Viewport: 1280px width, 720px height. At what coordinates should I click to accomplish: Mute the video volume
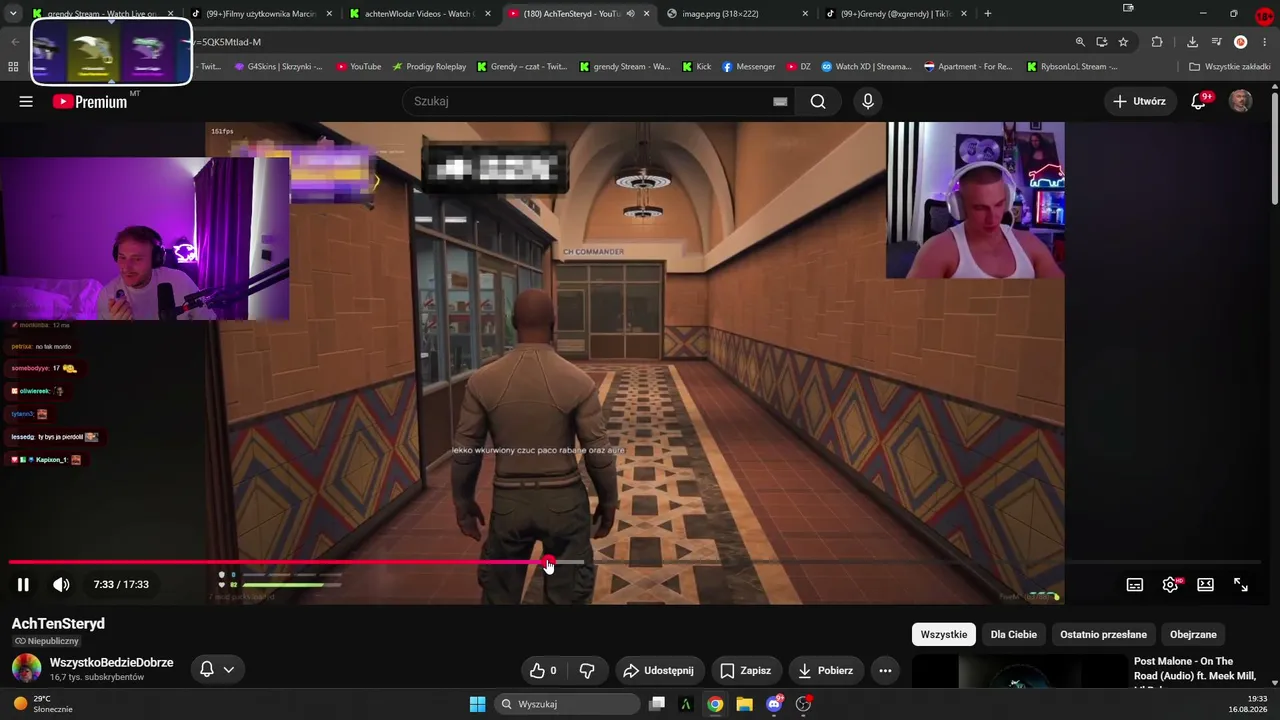pyautogui.click(x=61, y=585)
